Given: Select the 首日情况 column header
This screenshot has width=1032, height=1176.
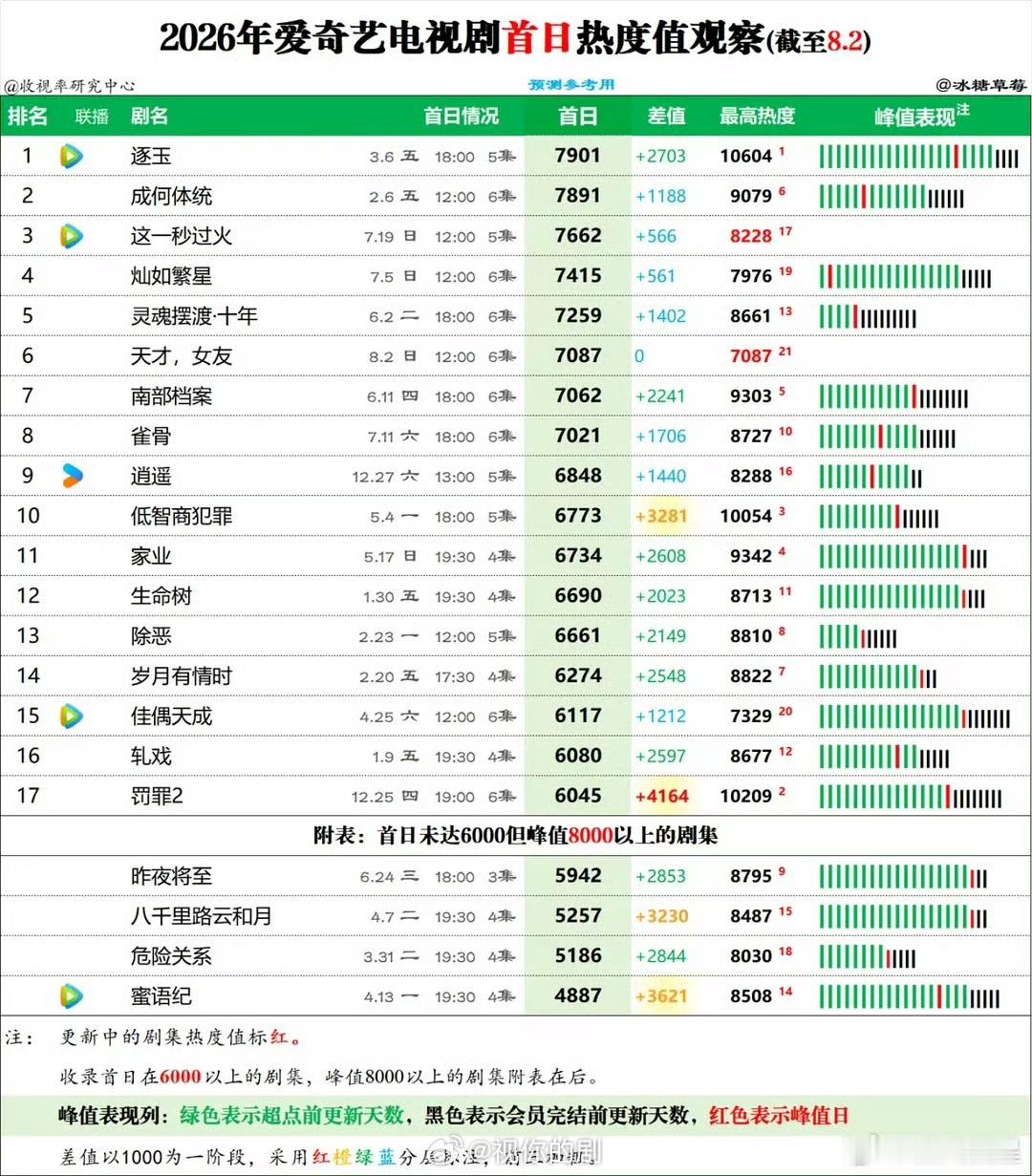Looking at the screenshot, I should tap(462, 116).
